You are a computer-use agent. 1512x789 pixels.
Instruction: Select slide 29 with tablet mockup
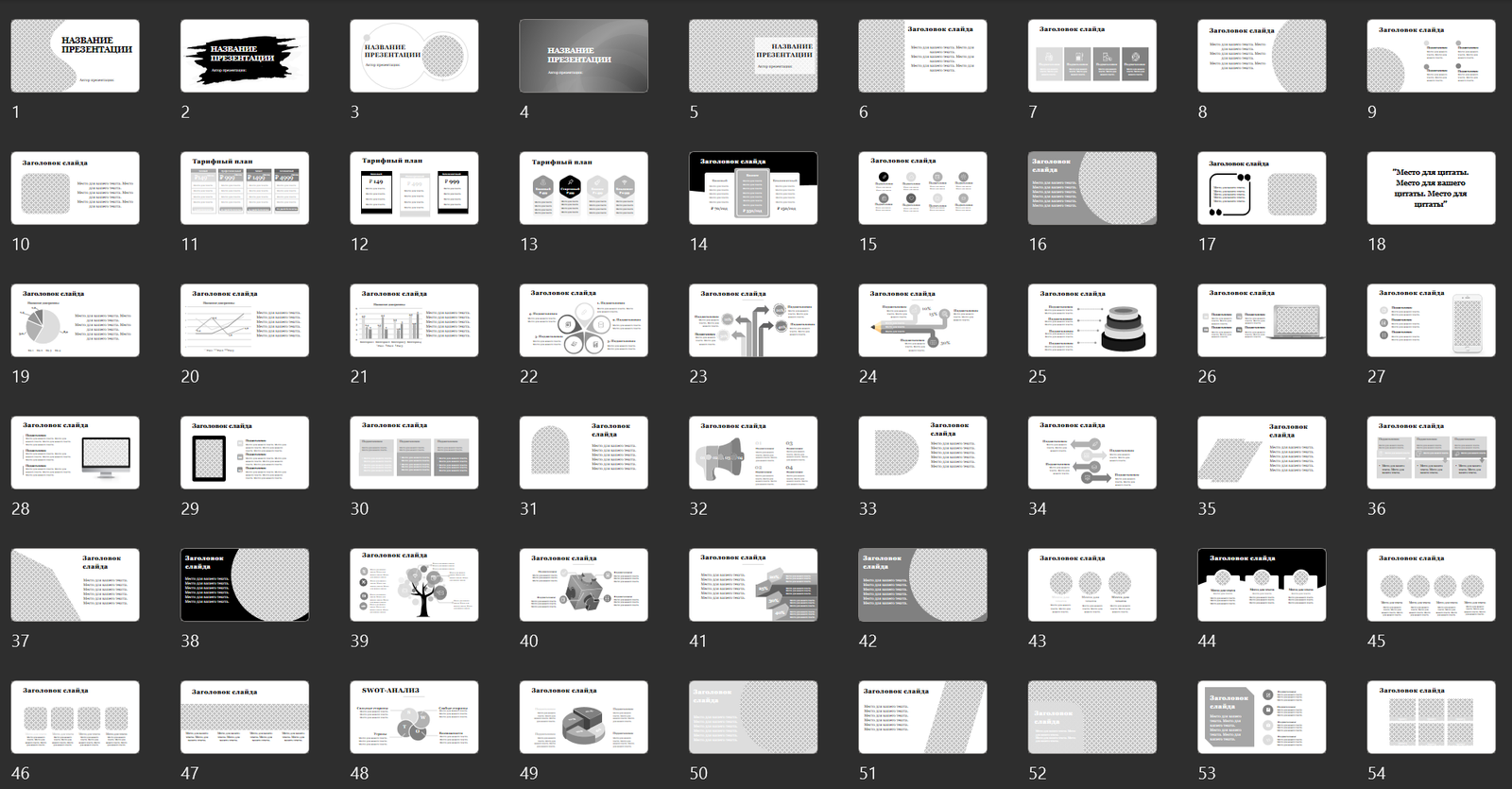(244, 453)
